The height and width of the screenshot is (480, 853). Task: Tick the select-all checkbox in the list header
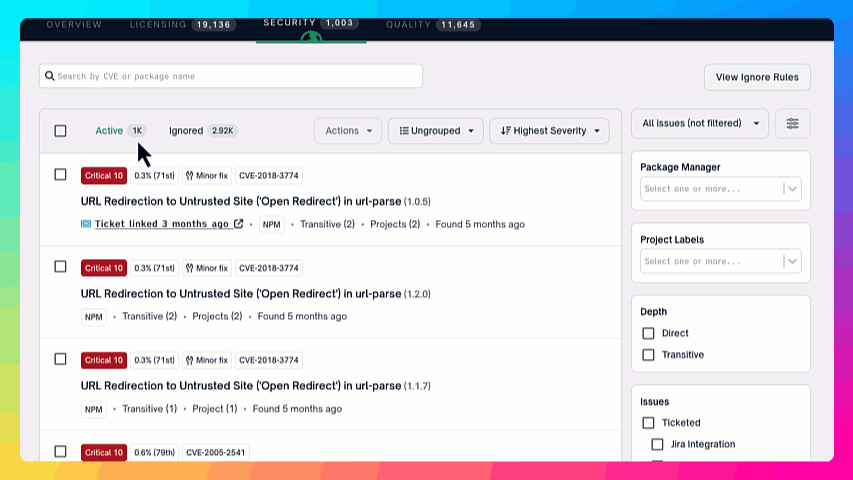pos(60,131)
